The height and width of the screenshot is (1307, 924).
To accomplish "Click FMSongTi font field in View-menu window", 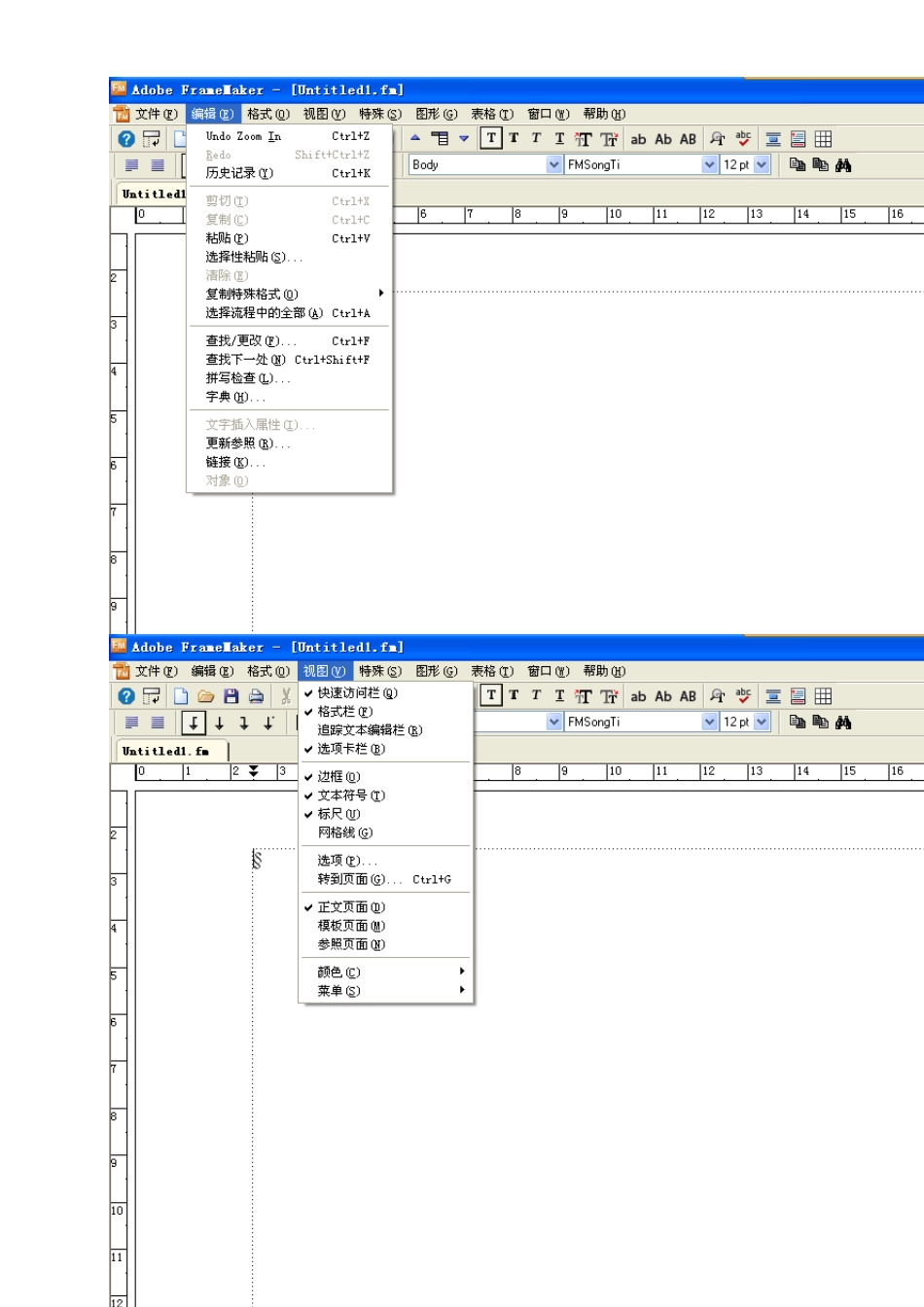I will tap(632, 722).
